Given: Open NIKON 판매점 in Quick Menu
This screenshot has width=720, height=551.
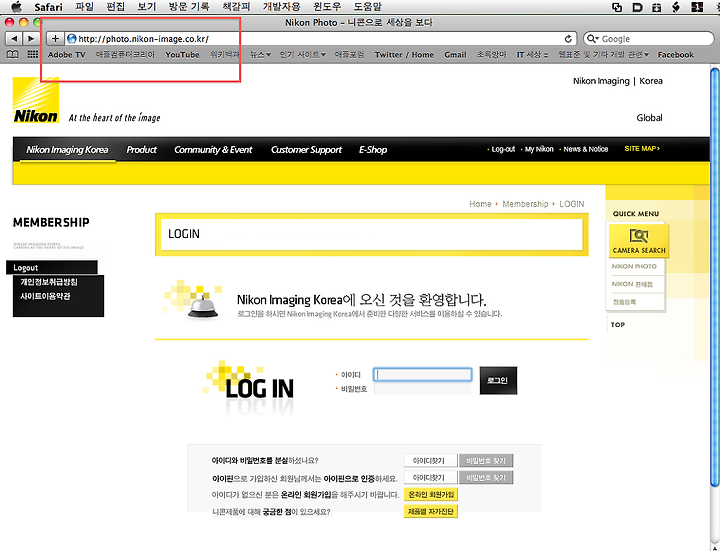Looking at the screenshot, I should (x=632, y=284).
